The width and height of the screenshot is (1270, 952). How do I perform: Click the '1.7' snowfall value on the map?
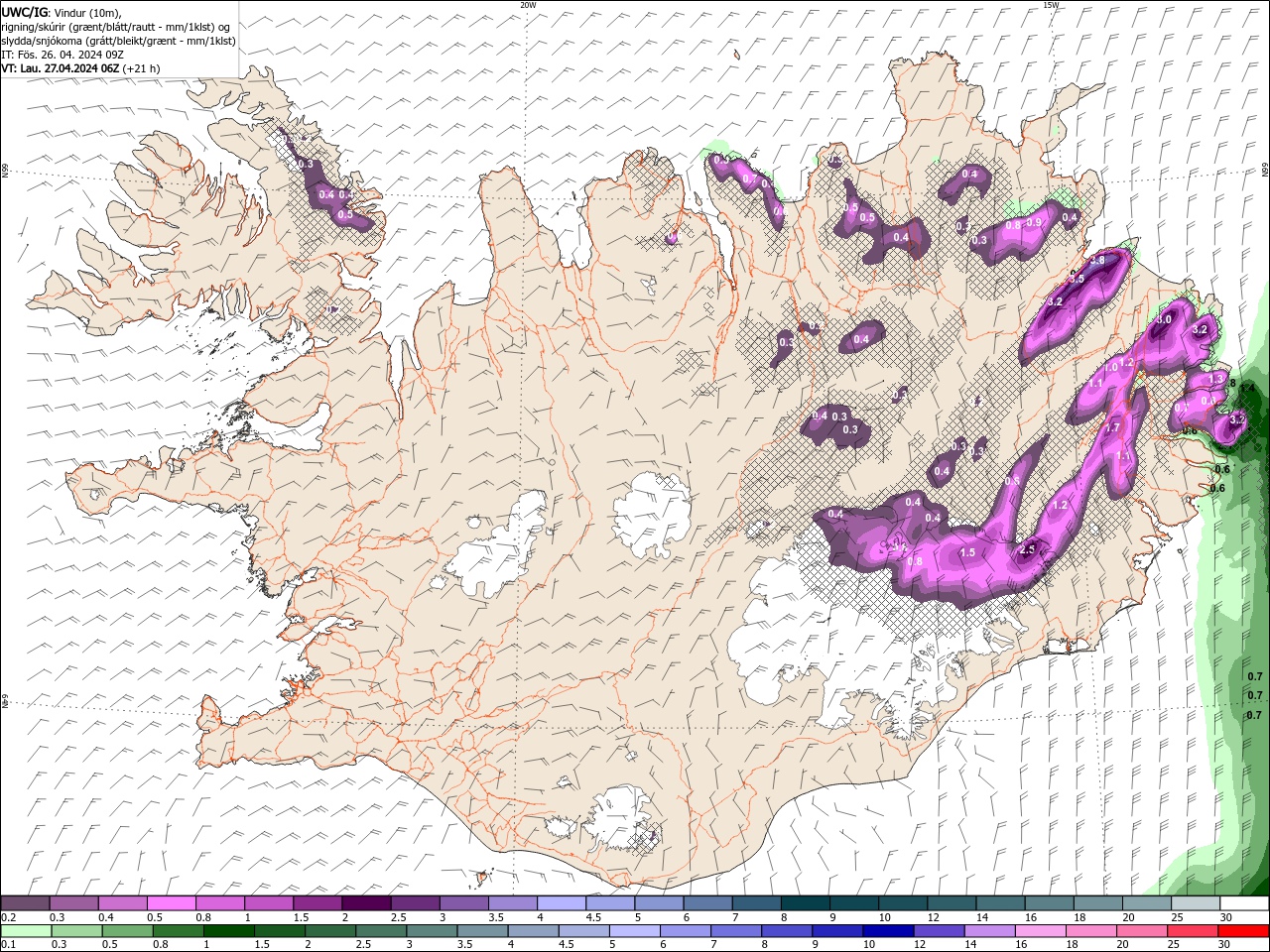tap(1112, 427)
